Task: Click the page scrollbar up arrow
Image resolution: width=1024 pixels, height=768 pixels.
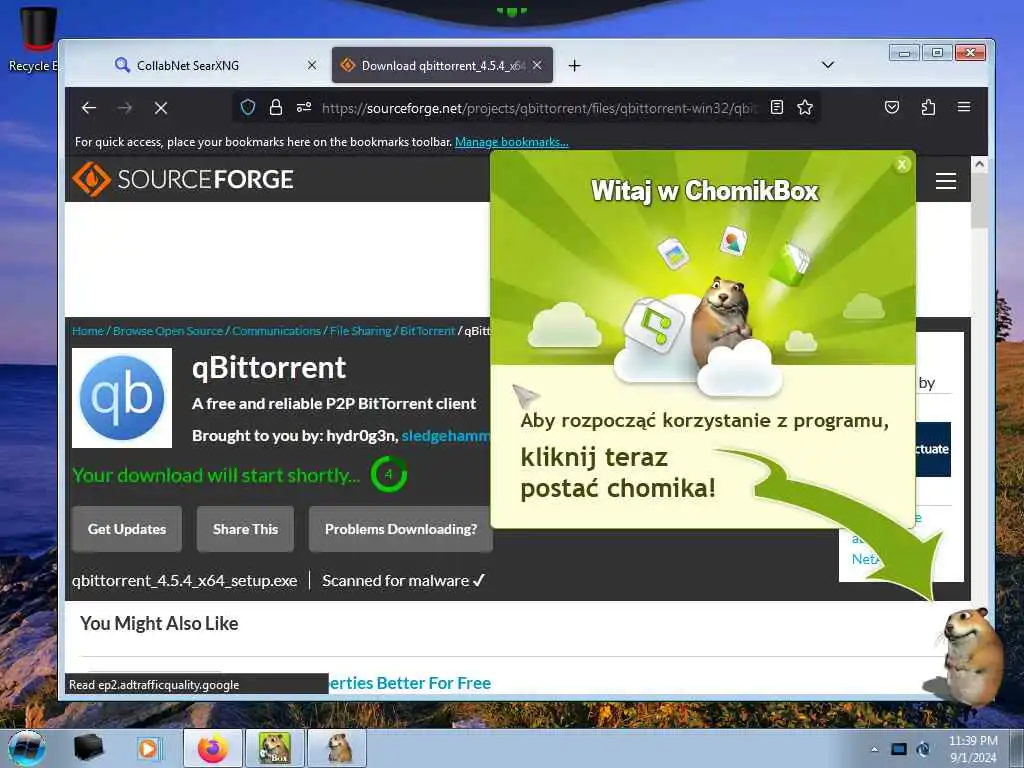Action: [x=979, y=164]
